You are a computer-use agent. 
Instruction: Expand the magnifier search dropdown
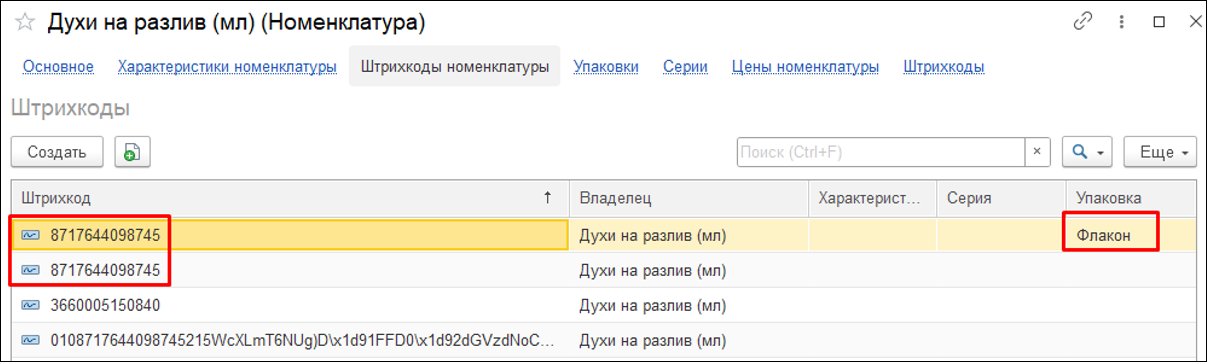pyautogui.click(x=1087, y=152)
